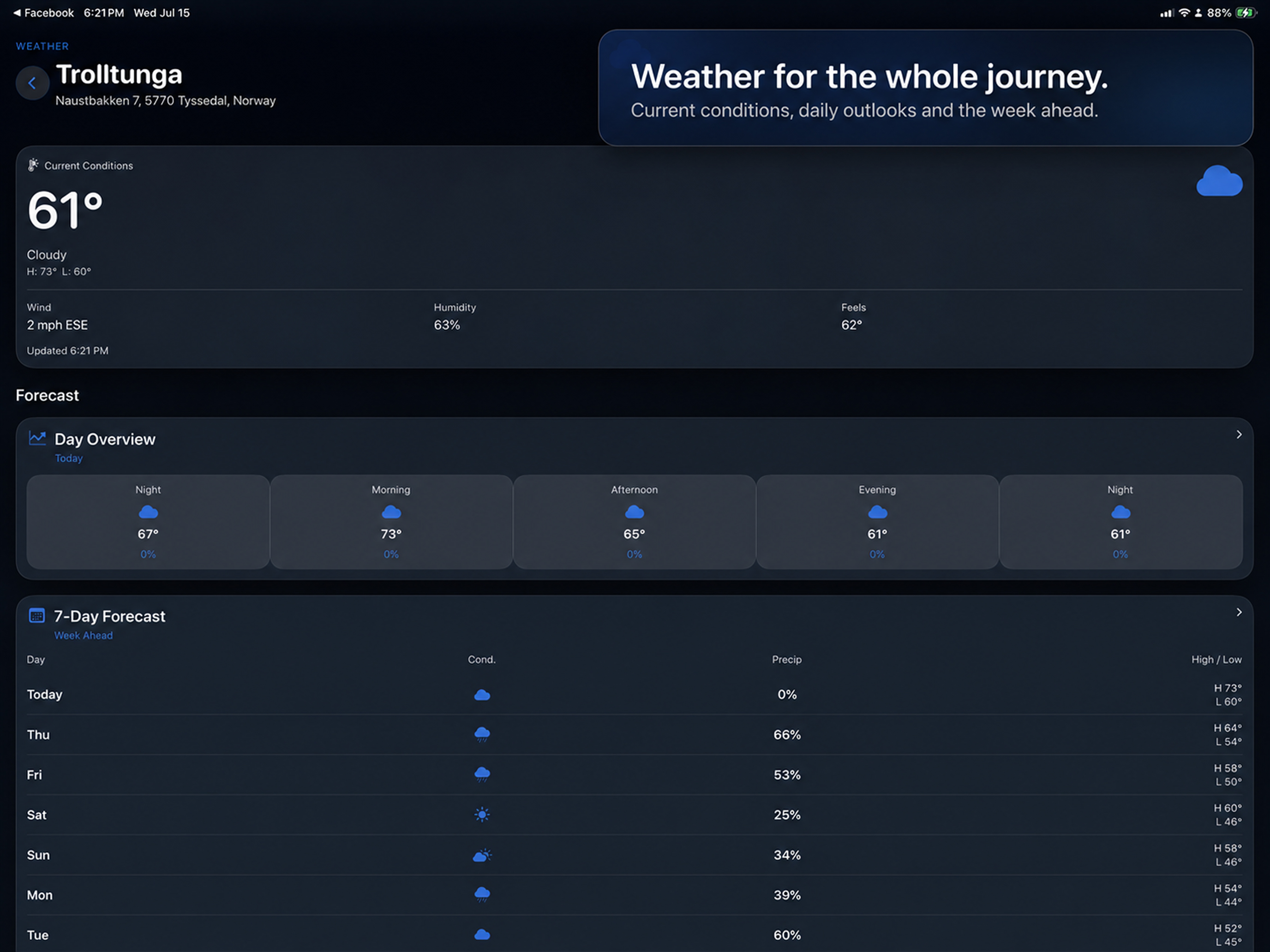Tap the 'Weather for the whole journey' banner
Image resolution: width=1270 pixels, height=952 pixels.
point(926,88)
